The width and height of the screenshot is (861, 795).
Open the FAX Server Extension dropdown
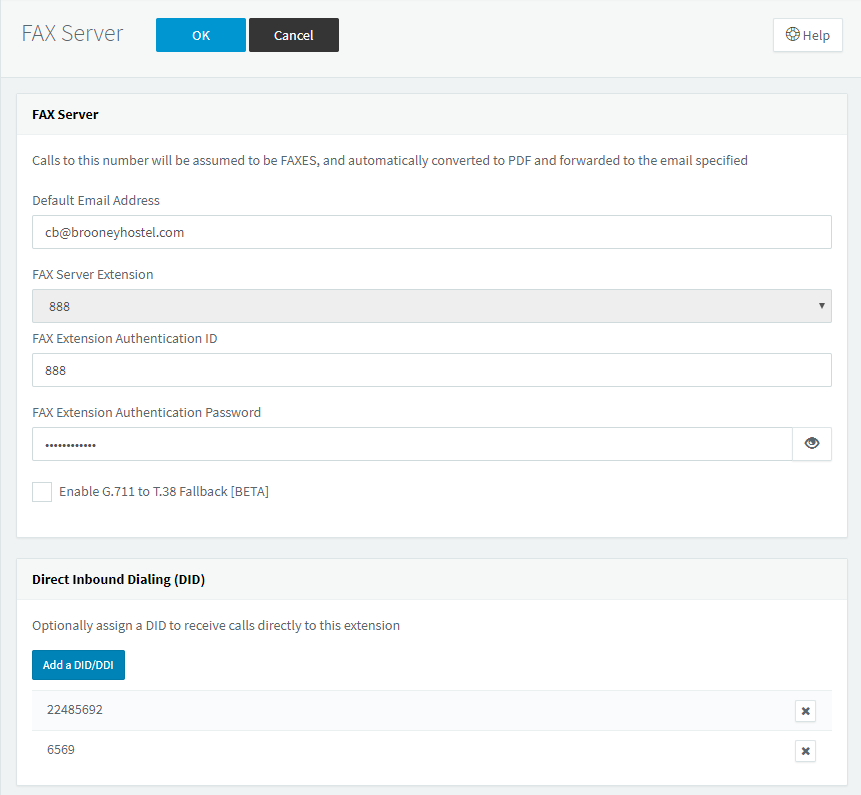tap(432, 306)
